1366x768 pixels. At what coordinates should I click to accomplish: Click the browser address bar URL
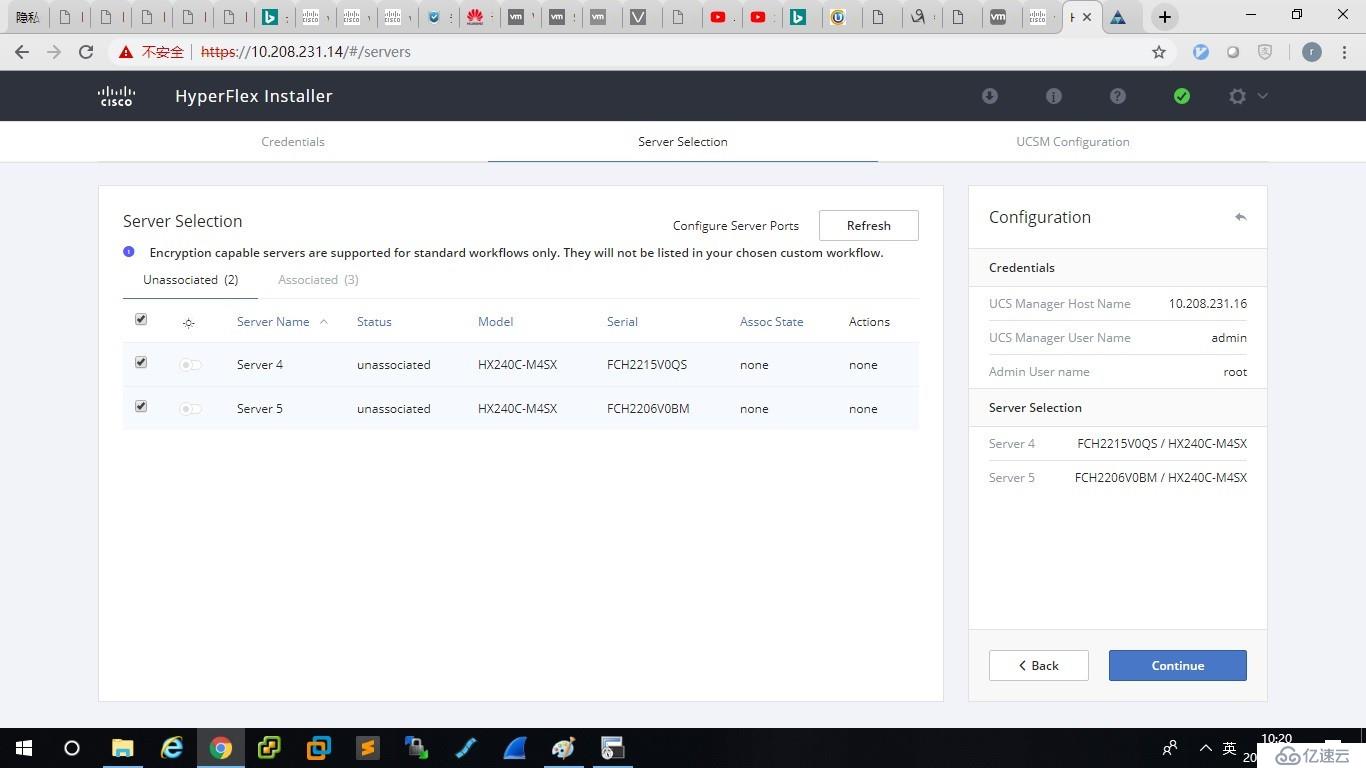(306, 52)
